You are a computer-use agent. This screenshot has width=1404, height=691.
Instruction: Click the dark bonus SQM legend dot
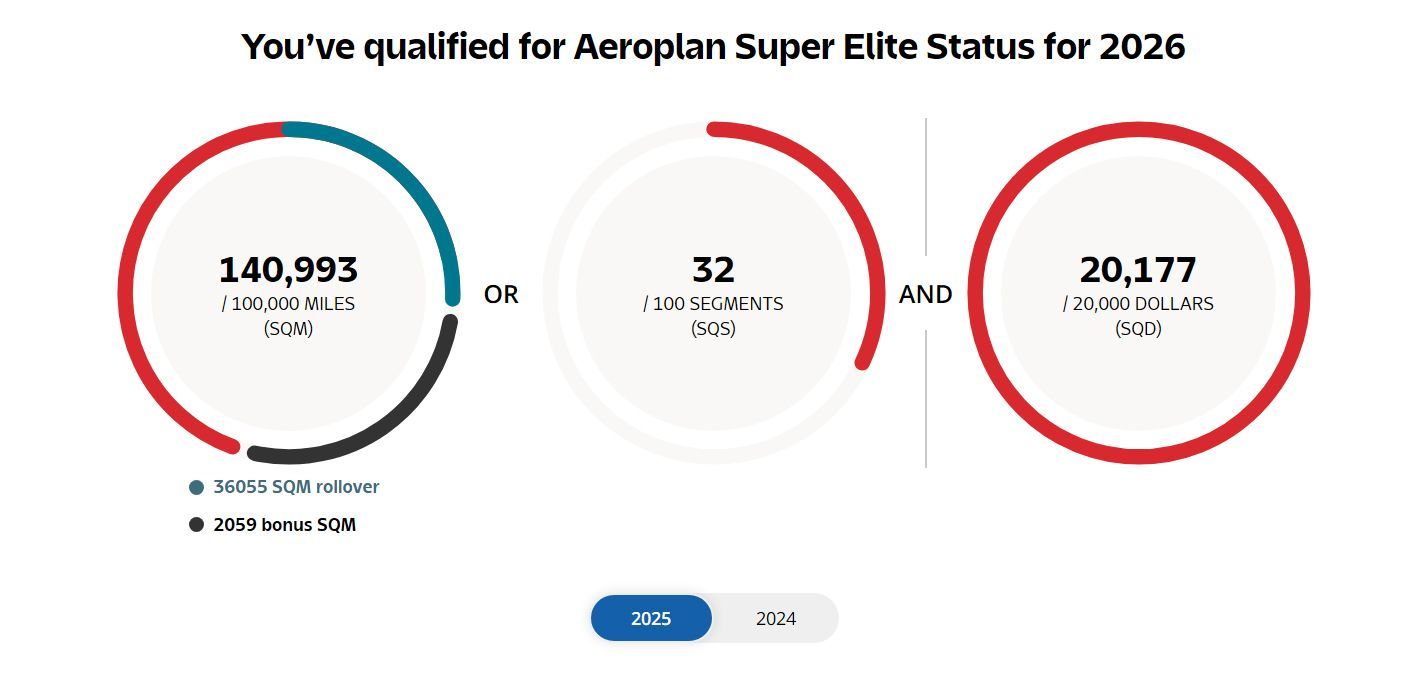196,524
